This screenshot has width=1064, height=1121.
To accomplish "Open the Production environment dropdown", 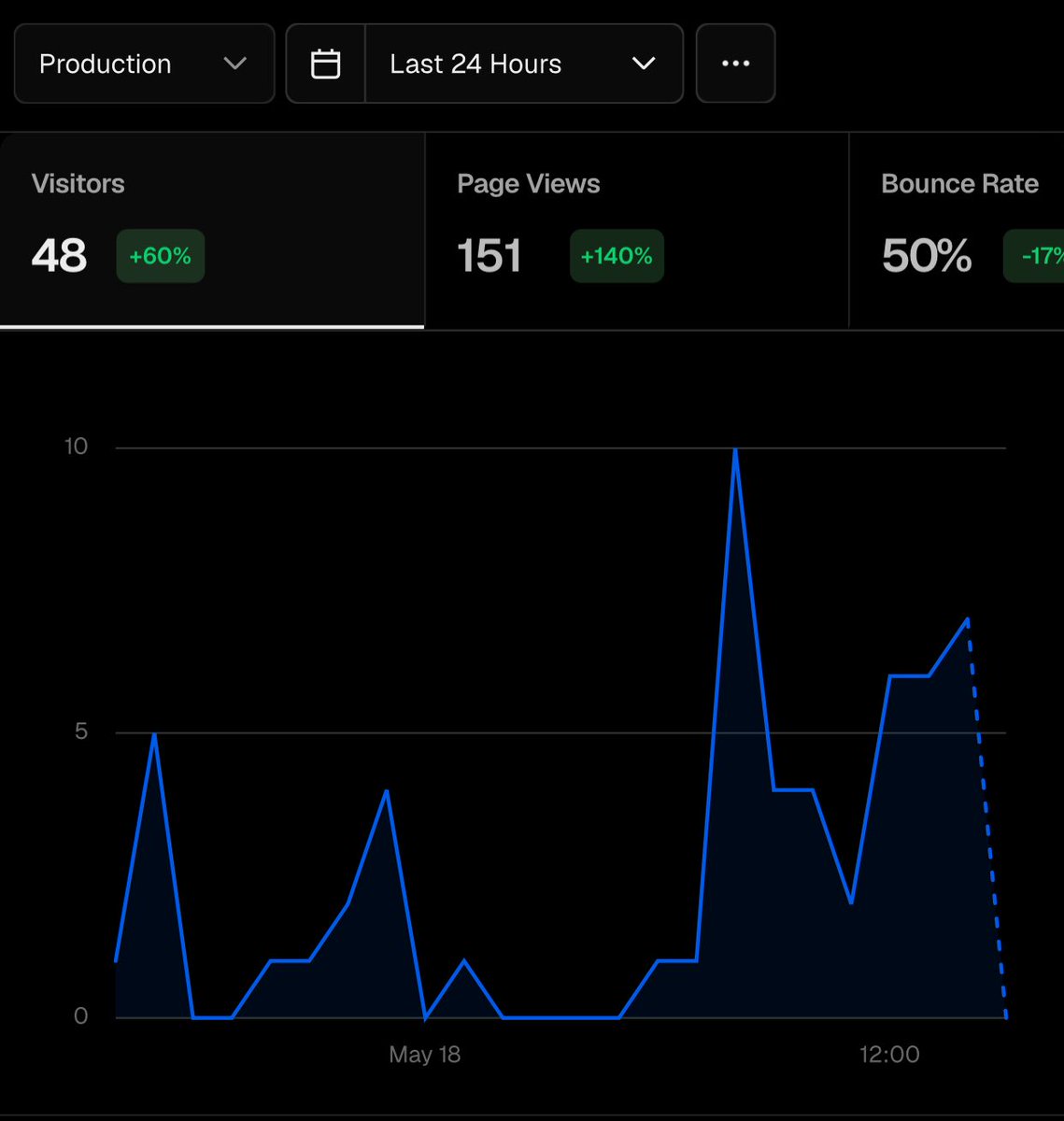I will tap(144, 64).
